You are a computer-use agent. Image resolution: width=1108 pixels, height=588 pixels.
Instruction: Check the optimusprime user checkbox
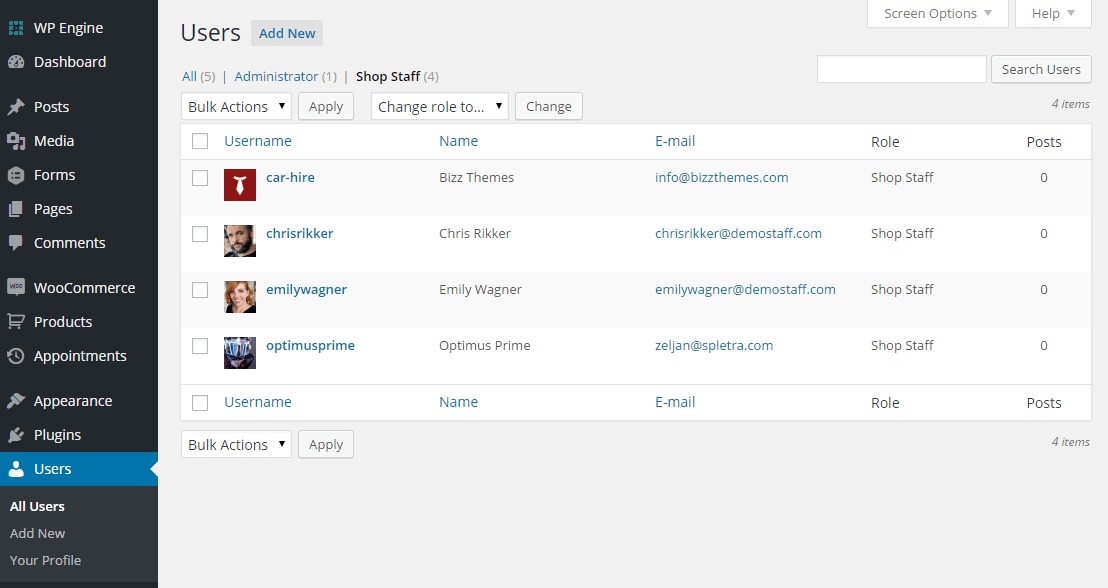[x=200, y=346]
